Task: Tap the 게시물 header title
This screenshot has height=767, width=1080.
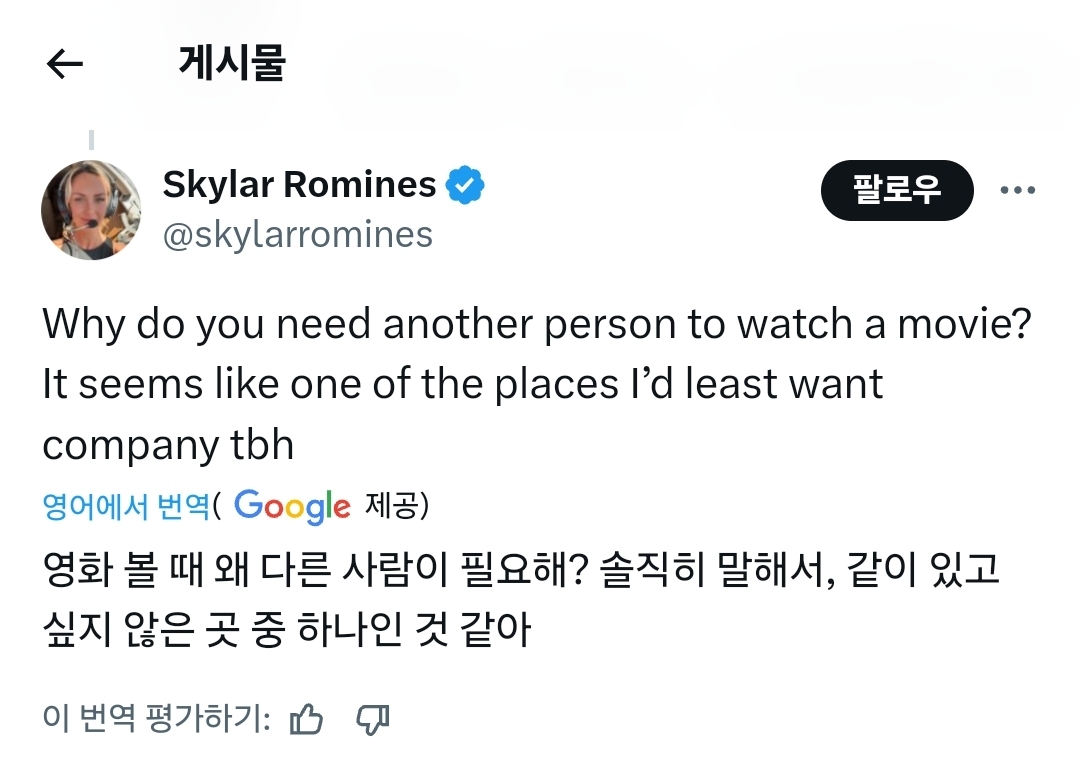Action: coord(232,64)
